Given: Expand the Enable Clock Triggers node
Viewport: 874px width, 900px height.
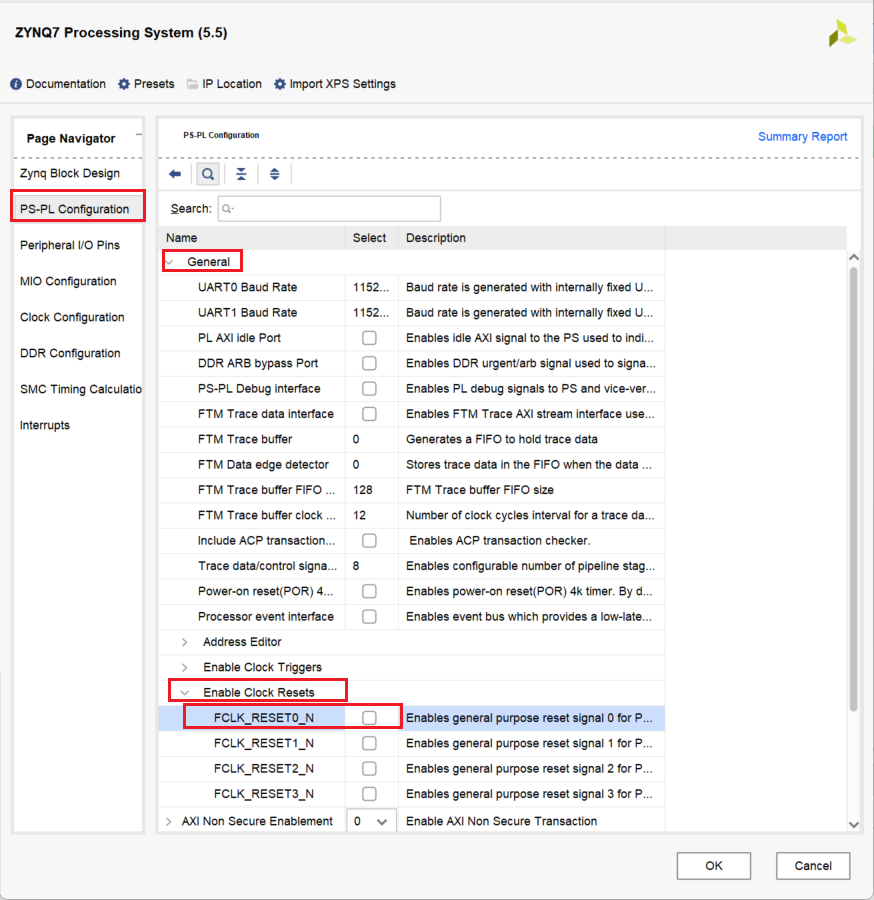Looking at the screenshot, I should [x=184, y=668].
